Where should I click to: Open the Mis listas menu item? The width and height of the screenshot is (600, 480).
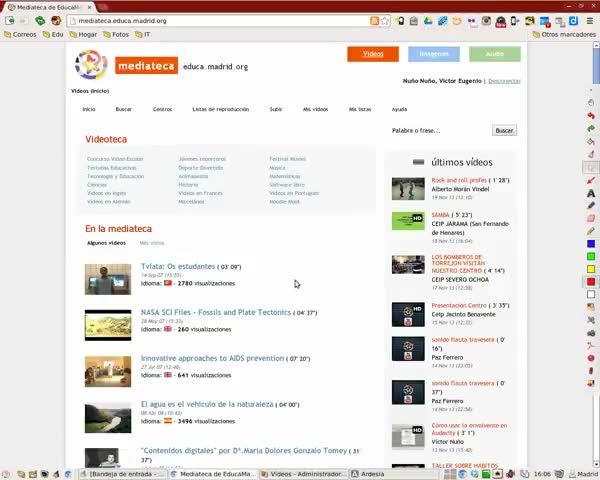tap(360, 109)
